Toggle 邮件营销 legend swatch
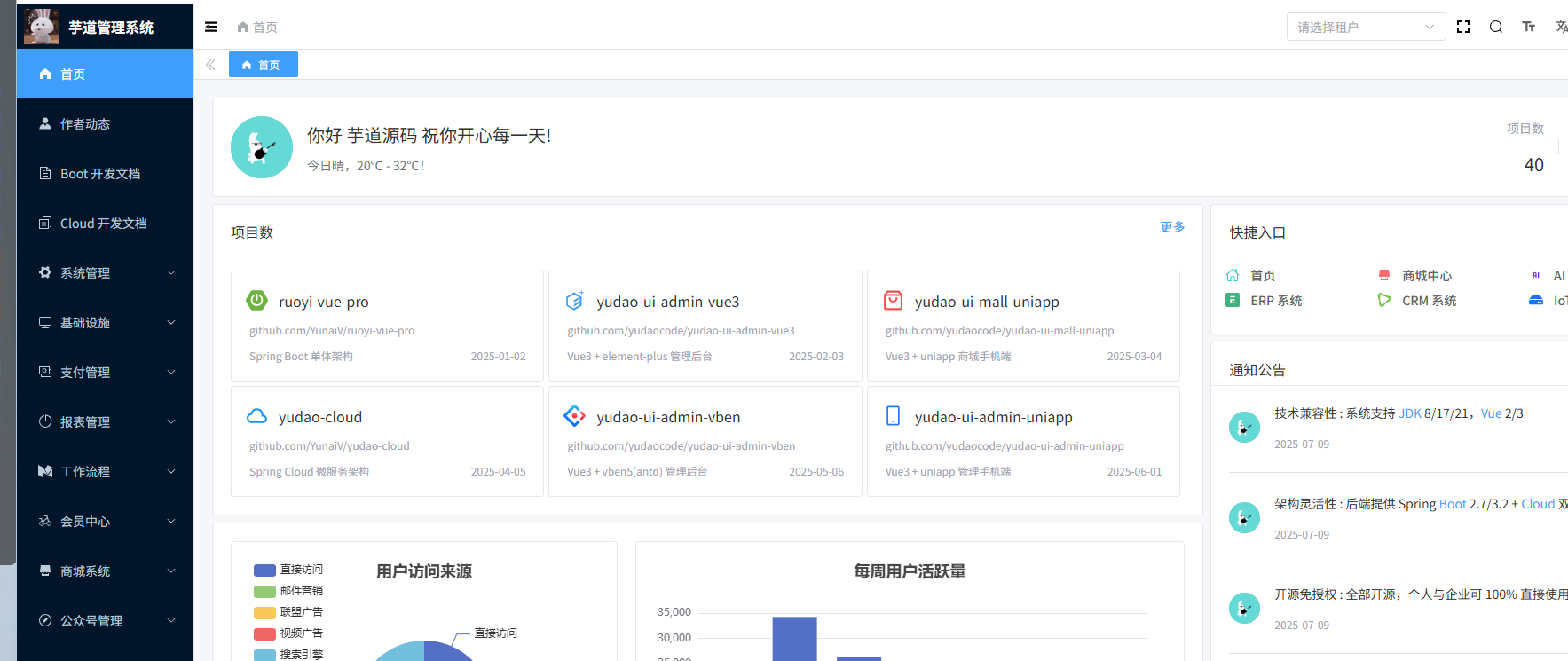This screenshot has width=1568, height=661. click(x=264, y=591)
